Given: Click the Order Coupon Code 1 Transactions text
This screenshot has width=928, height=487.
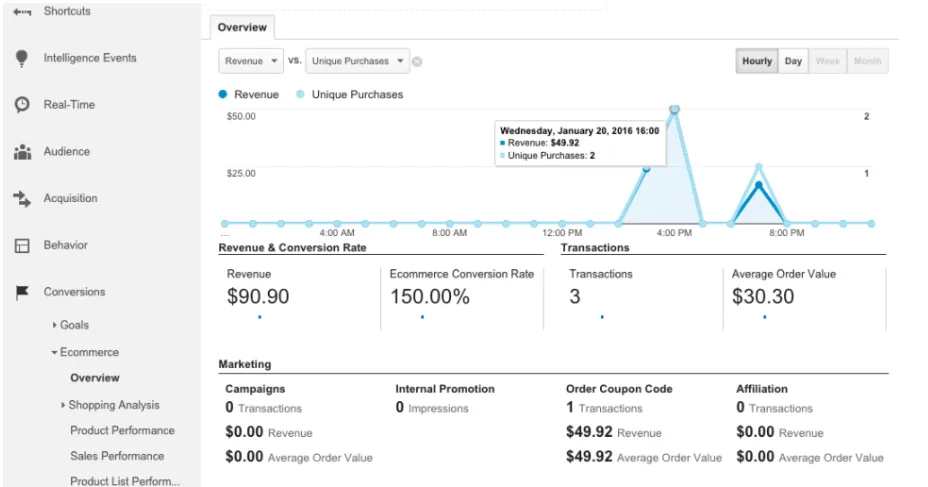Looking at the screenshot, I should tap(604, 408).
